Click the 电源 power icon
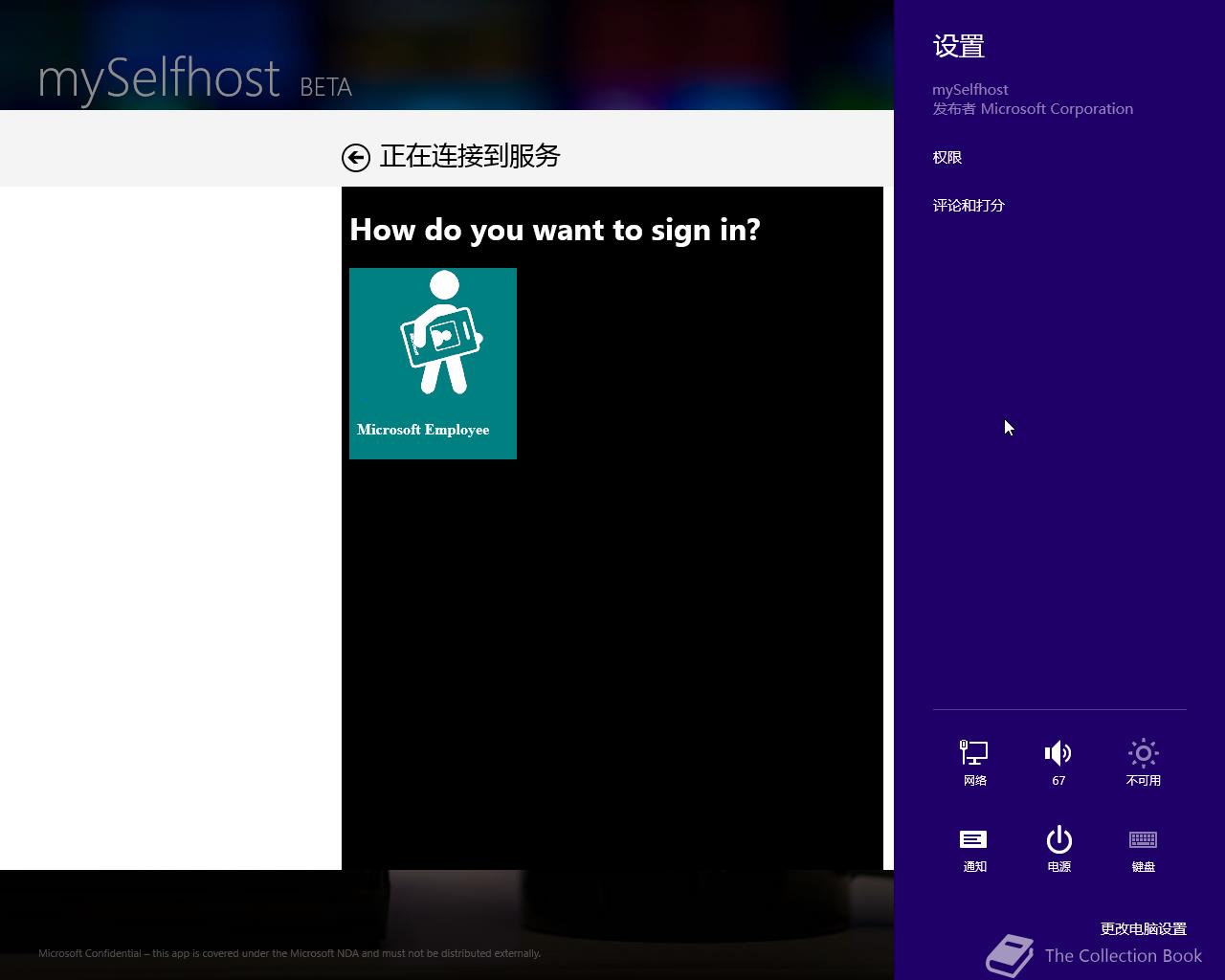This screenshot has height=980, width=1225. pos(1058,849)
